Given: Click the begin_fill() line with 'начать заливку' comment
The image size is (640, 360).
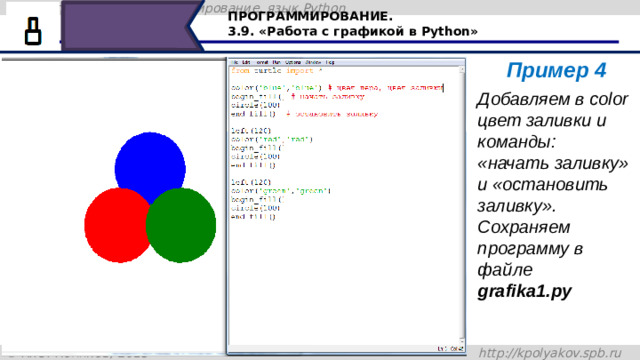Looking at the screenshot, I should tap(298, 97).
